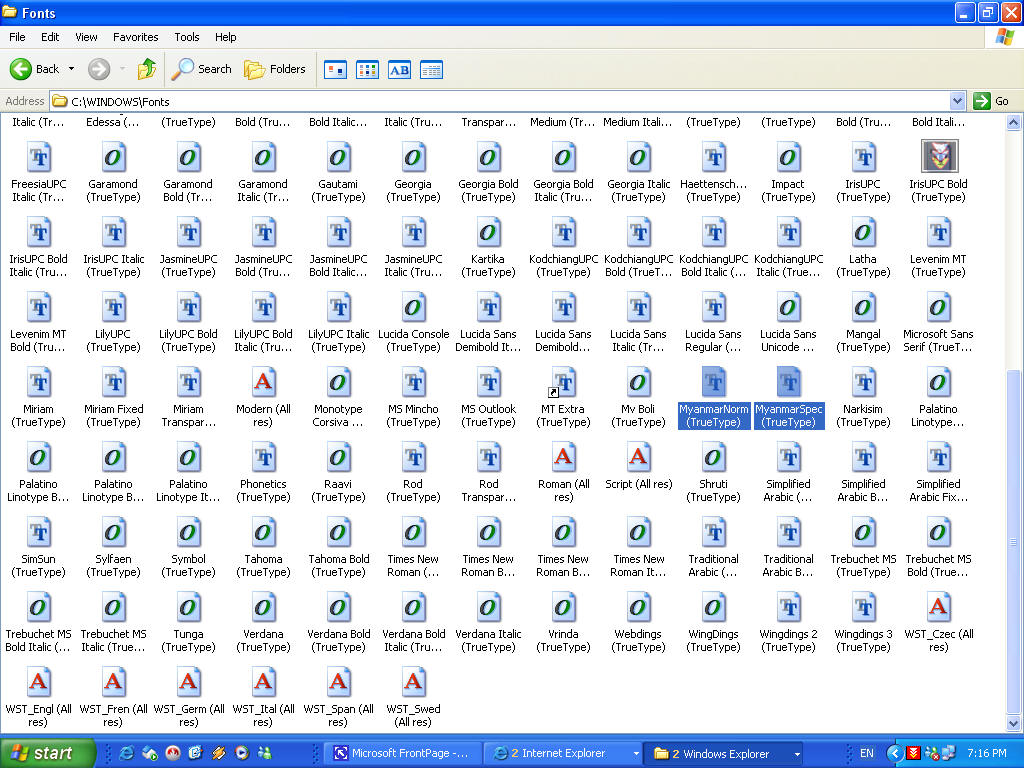The height and width of the screenshot is (768, 1024).
Task: Select the Script (All res) font icon
Action: 638,457
